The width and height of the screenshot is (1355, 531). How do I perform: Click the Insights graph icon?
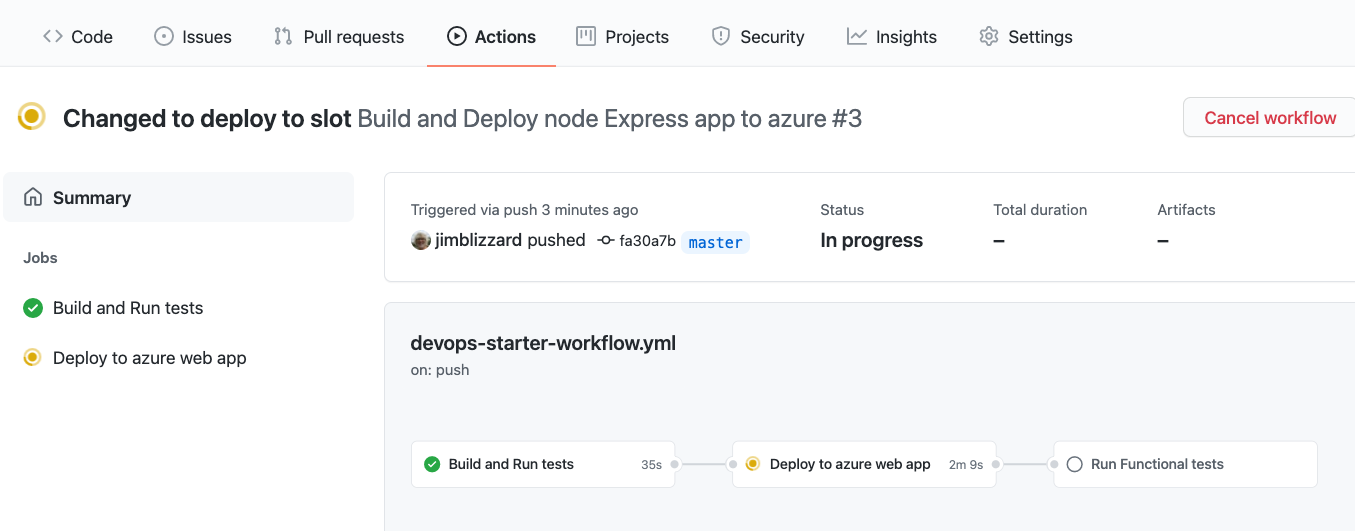coord(856,37)
